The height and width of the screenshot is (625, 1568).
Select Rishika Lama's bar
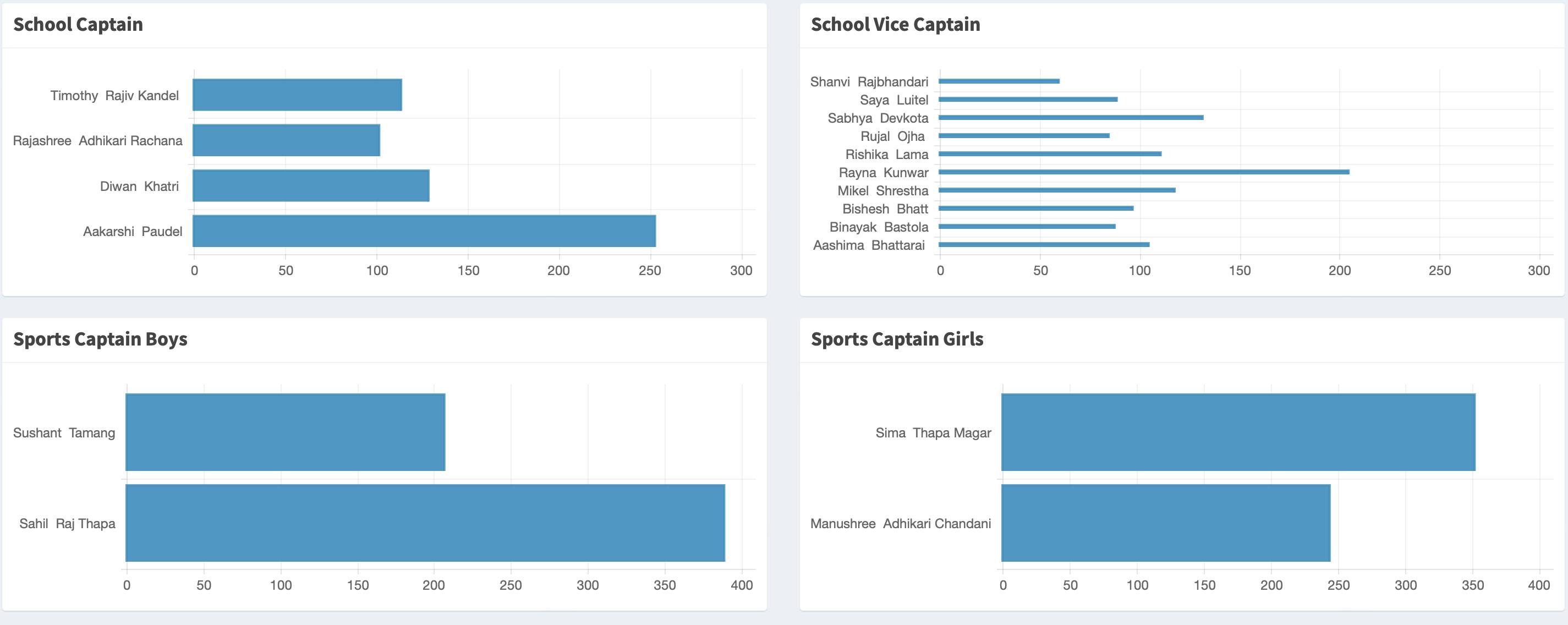(1050, 154)
